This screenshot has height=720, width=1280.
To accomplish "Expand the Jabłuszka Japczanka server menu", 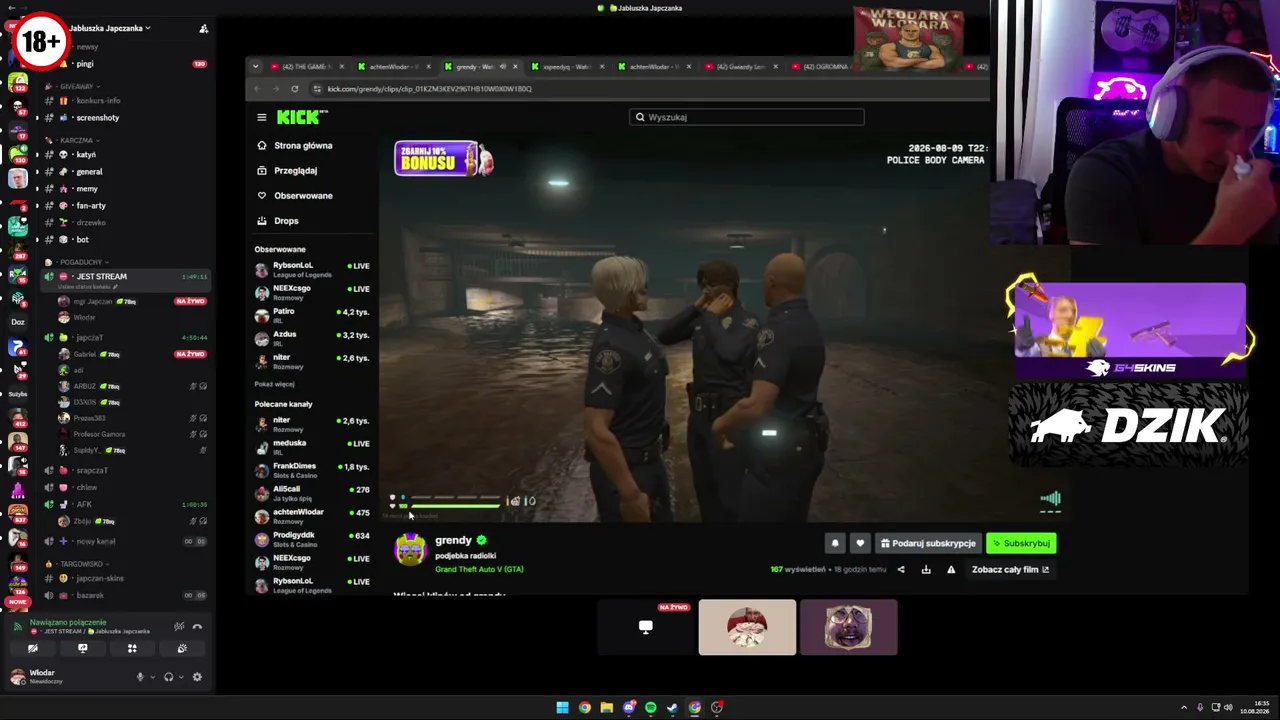I will (110, 28).
